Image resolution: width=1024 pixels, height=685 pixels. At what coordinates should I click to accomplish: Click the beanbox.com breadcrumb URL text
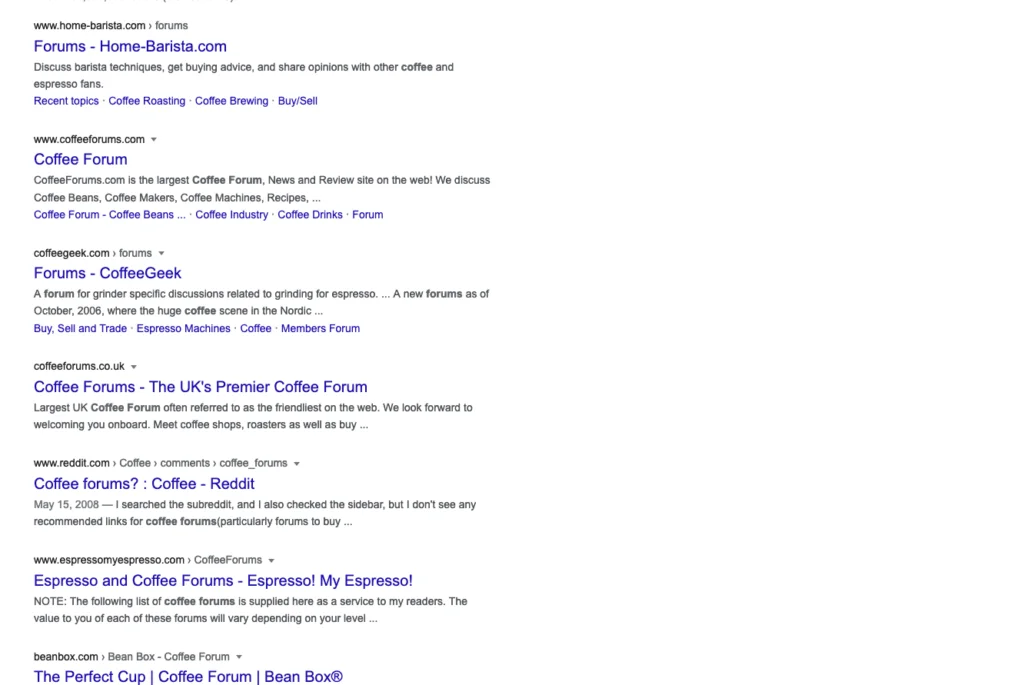point(132,656)
